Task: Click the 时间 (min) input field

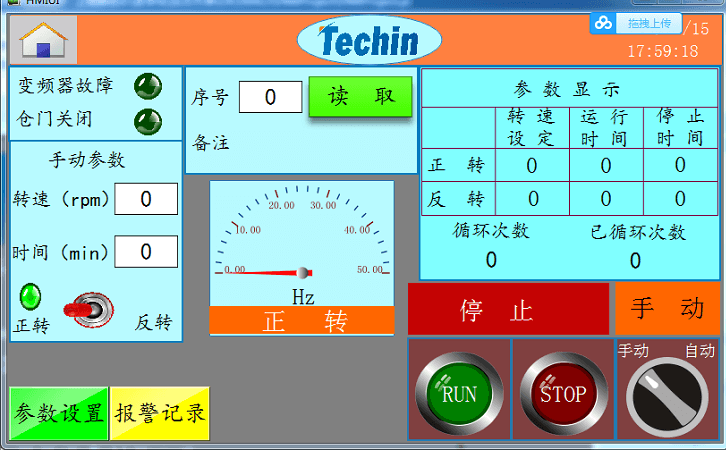Action: [x=146, y=252]
